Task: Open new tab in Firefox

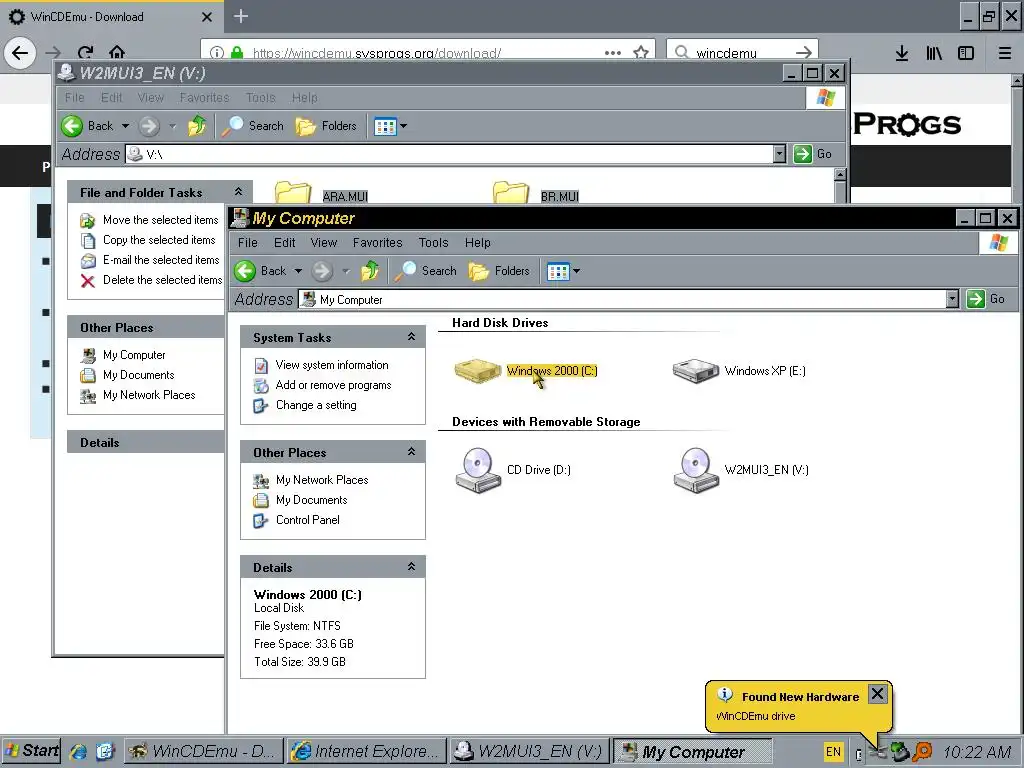Action: (241, 16)
